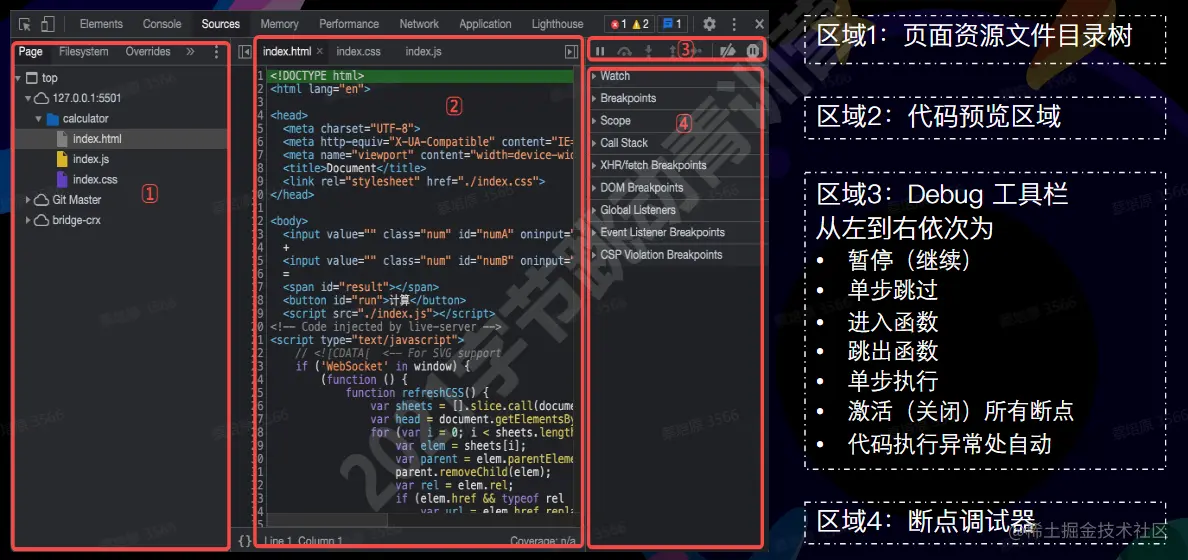Open the Performance panel
This screenshot has height=560, width=1188.
pyautogui.click(x=349, y=24)
